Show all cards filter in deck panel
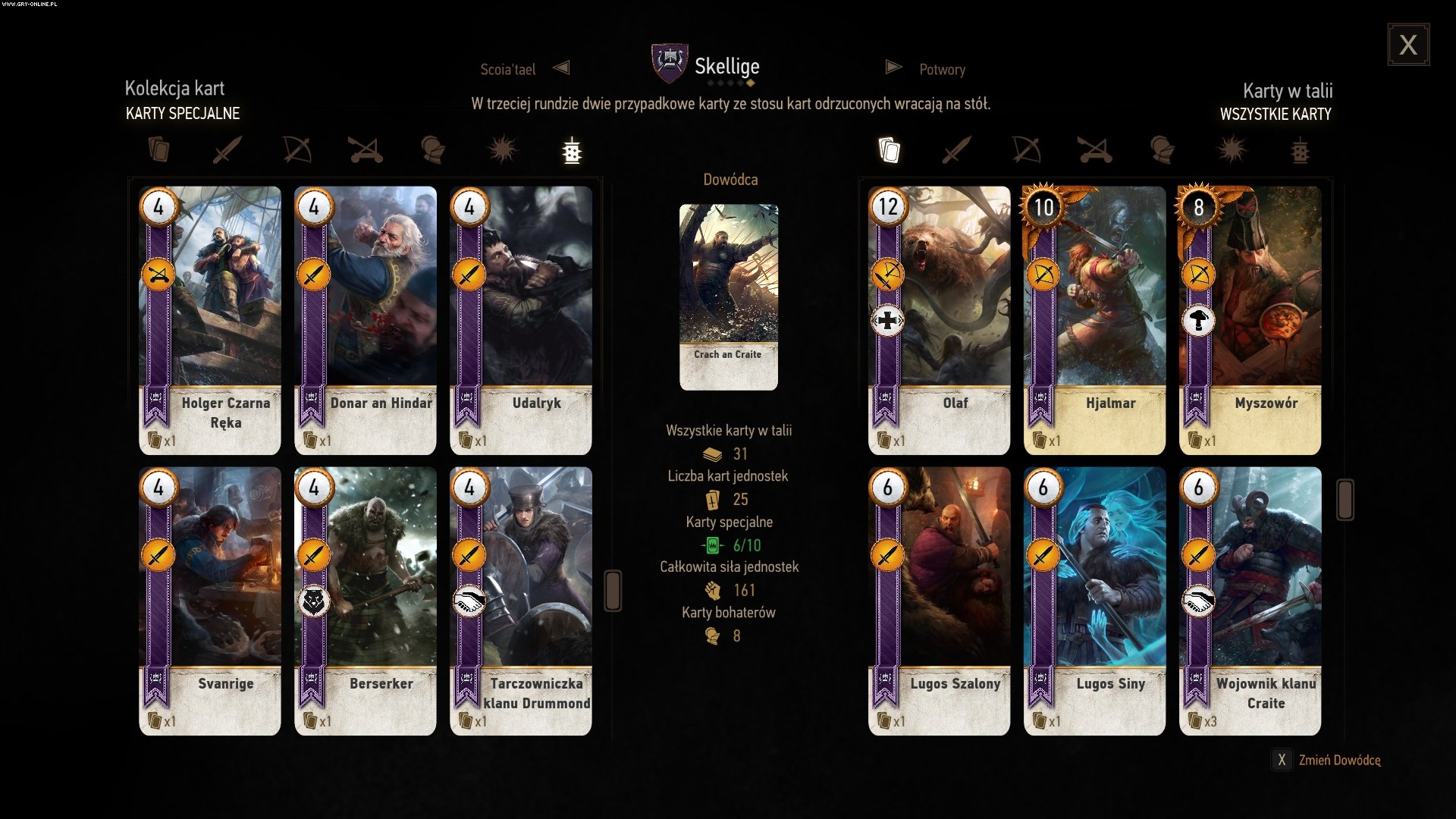Screen dimensions: 1456x819 pyautogui.click(x=889, y=150)
